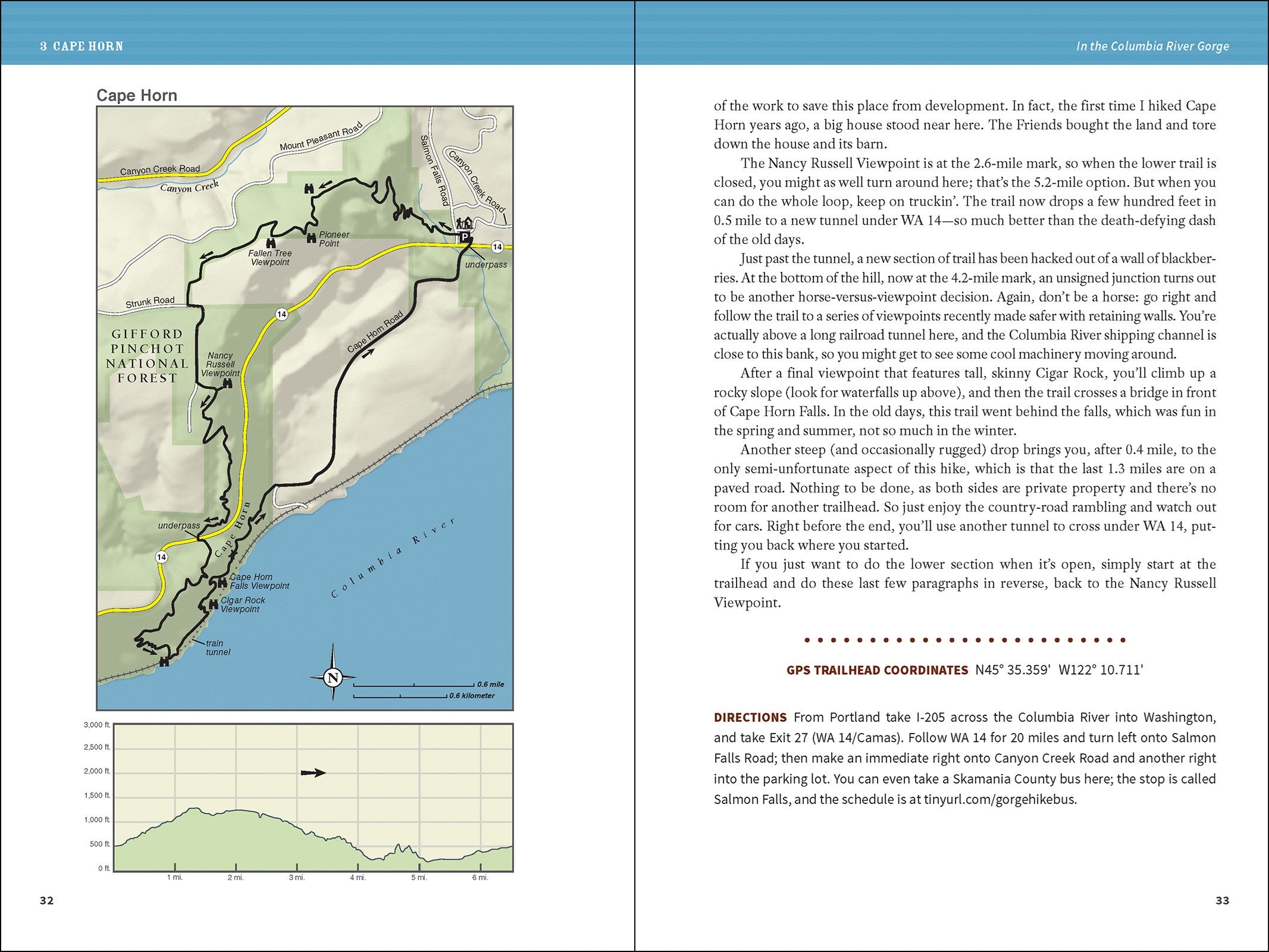The image size is (1269, 952).
Task: Click the 'Nancy Russell Viewpoint' map label
Action: tap(221, 364)
